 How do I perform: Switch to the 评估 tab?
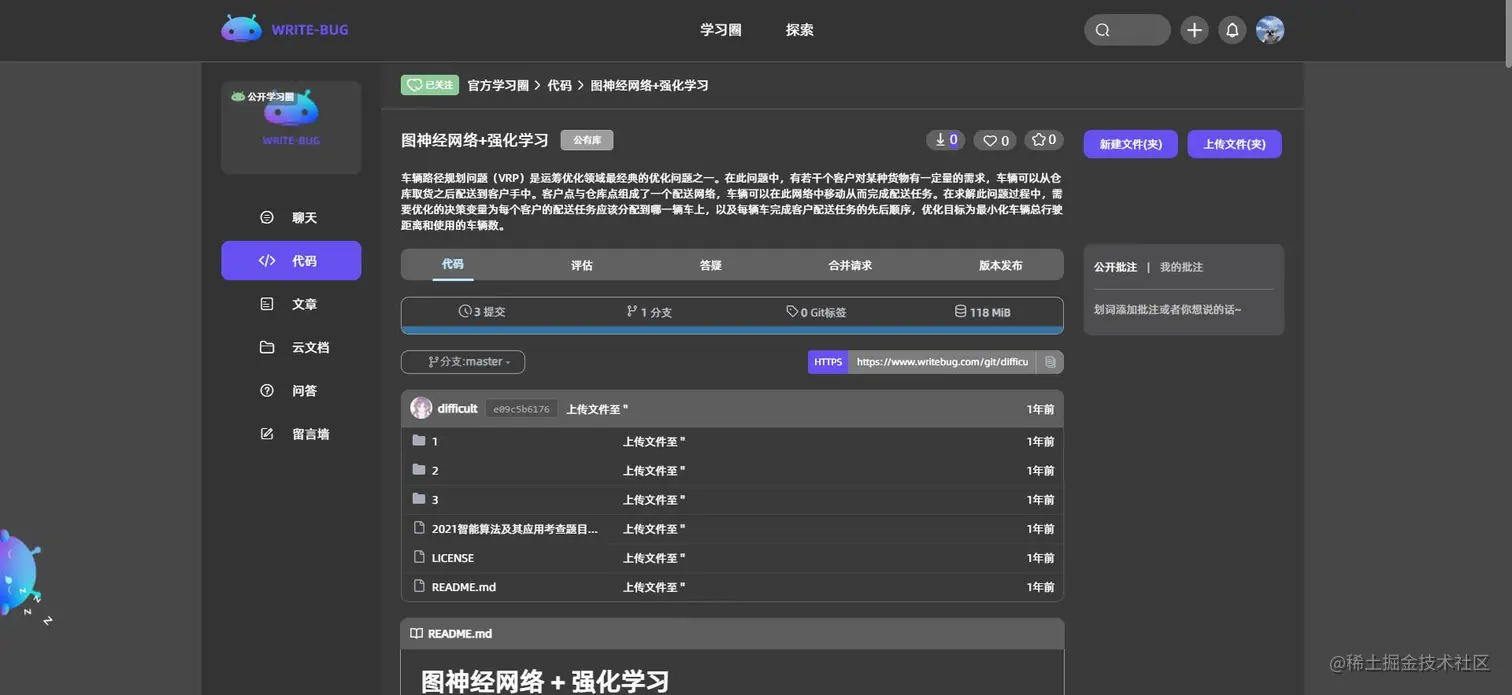click(x=582, y=265)
